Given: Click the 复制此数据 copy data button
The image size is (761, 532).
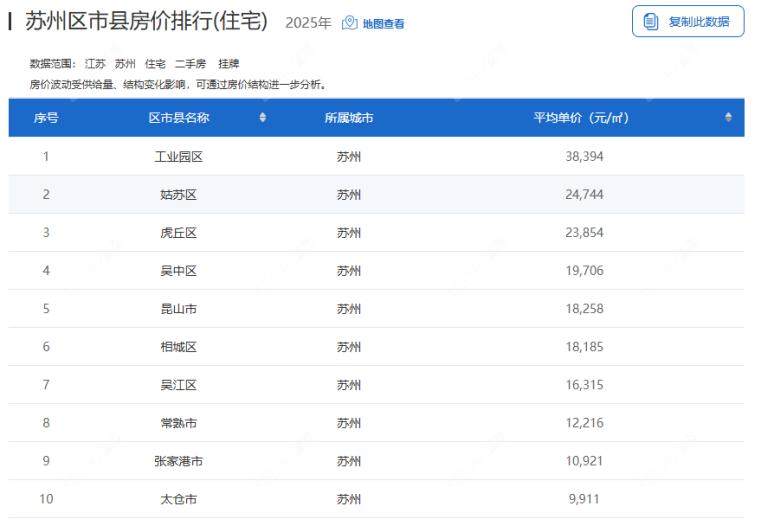Looking at the screenshot, I should [x=688, y=21].
